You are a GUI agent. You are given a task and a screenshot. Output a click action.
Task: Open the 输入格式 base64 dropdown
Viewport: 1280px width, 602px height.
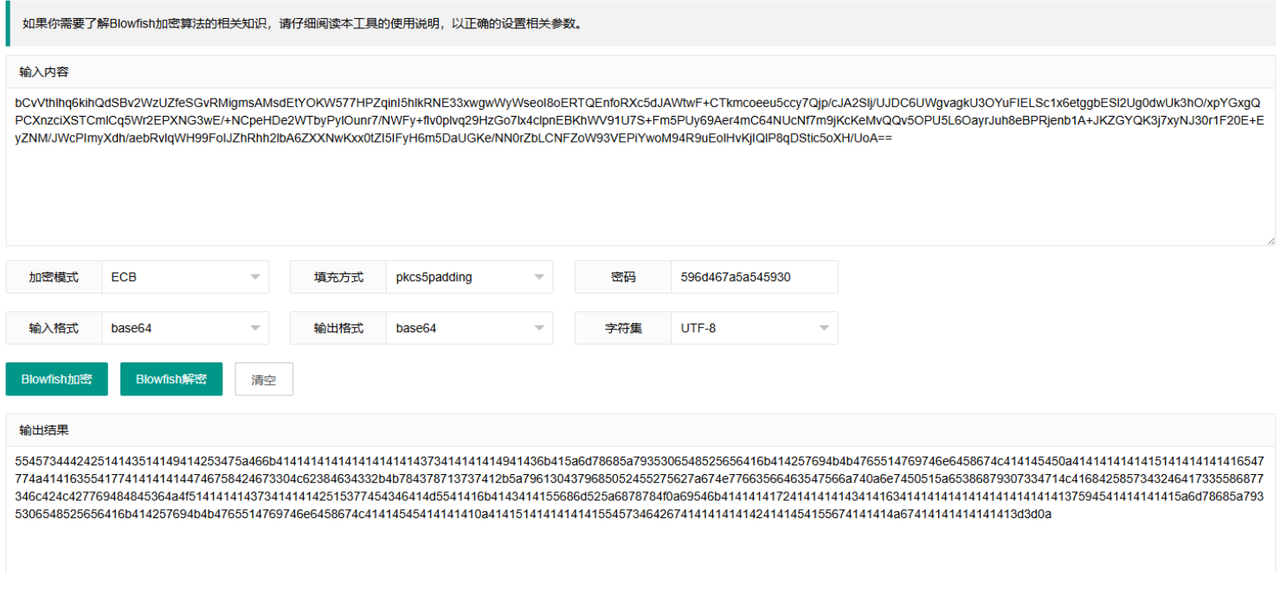click(185, 328)
